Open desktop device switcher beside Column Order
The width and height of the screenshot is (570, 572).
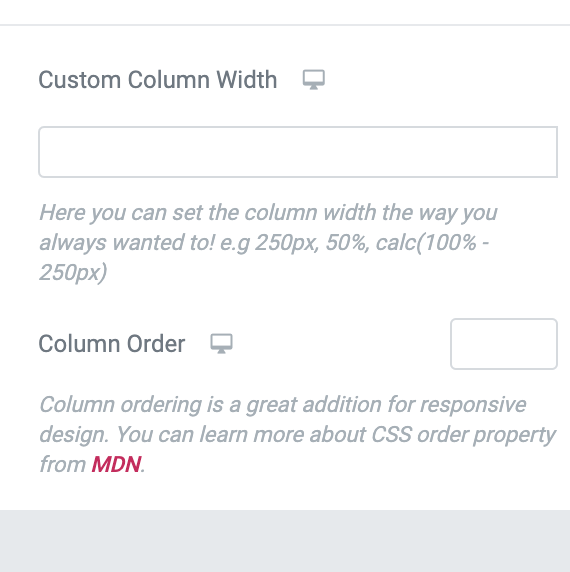(x=221, y=344)
